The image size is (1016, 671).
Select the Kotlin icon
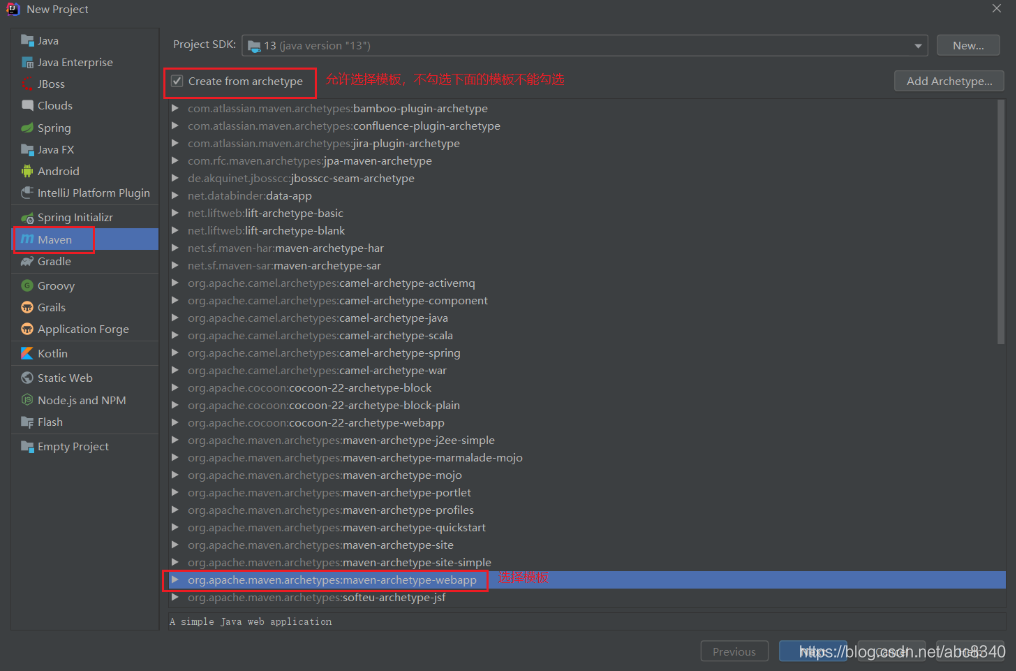[x=27, y=354]
